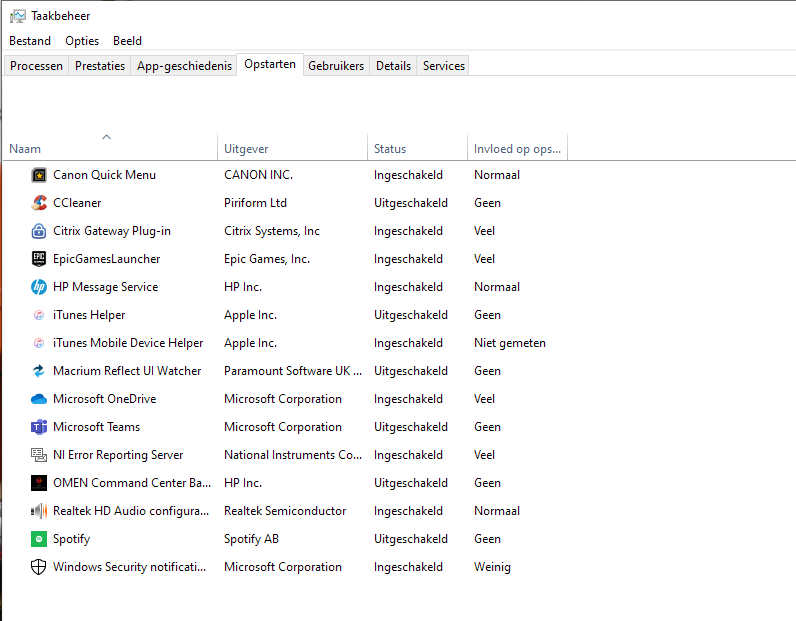Select iTunes Mobile Device Helper name
796x621 pixels.
[128, 343]
